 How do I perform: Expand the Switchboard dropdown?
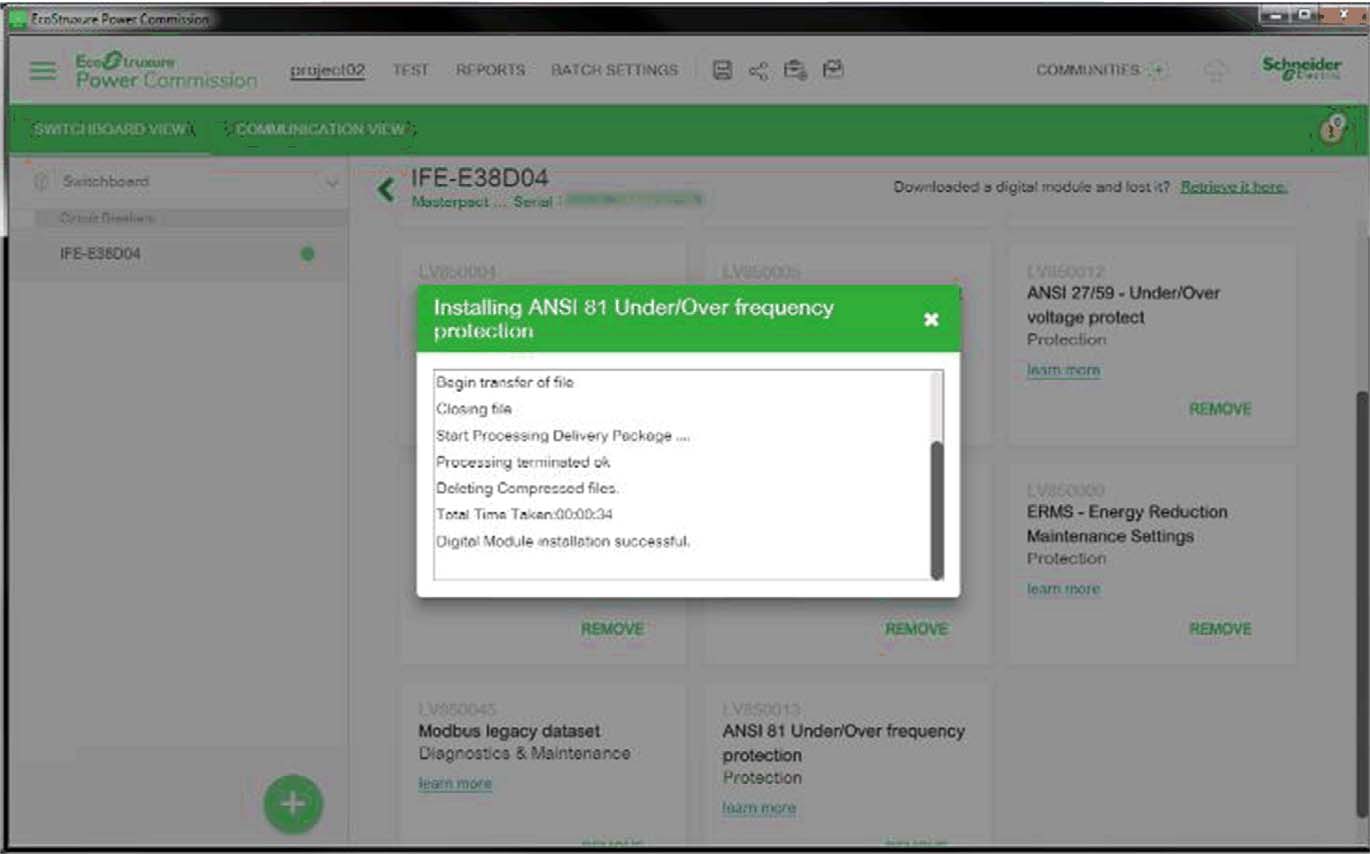pos(331,183)
